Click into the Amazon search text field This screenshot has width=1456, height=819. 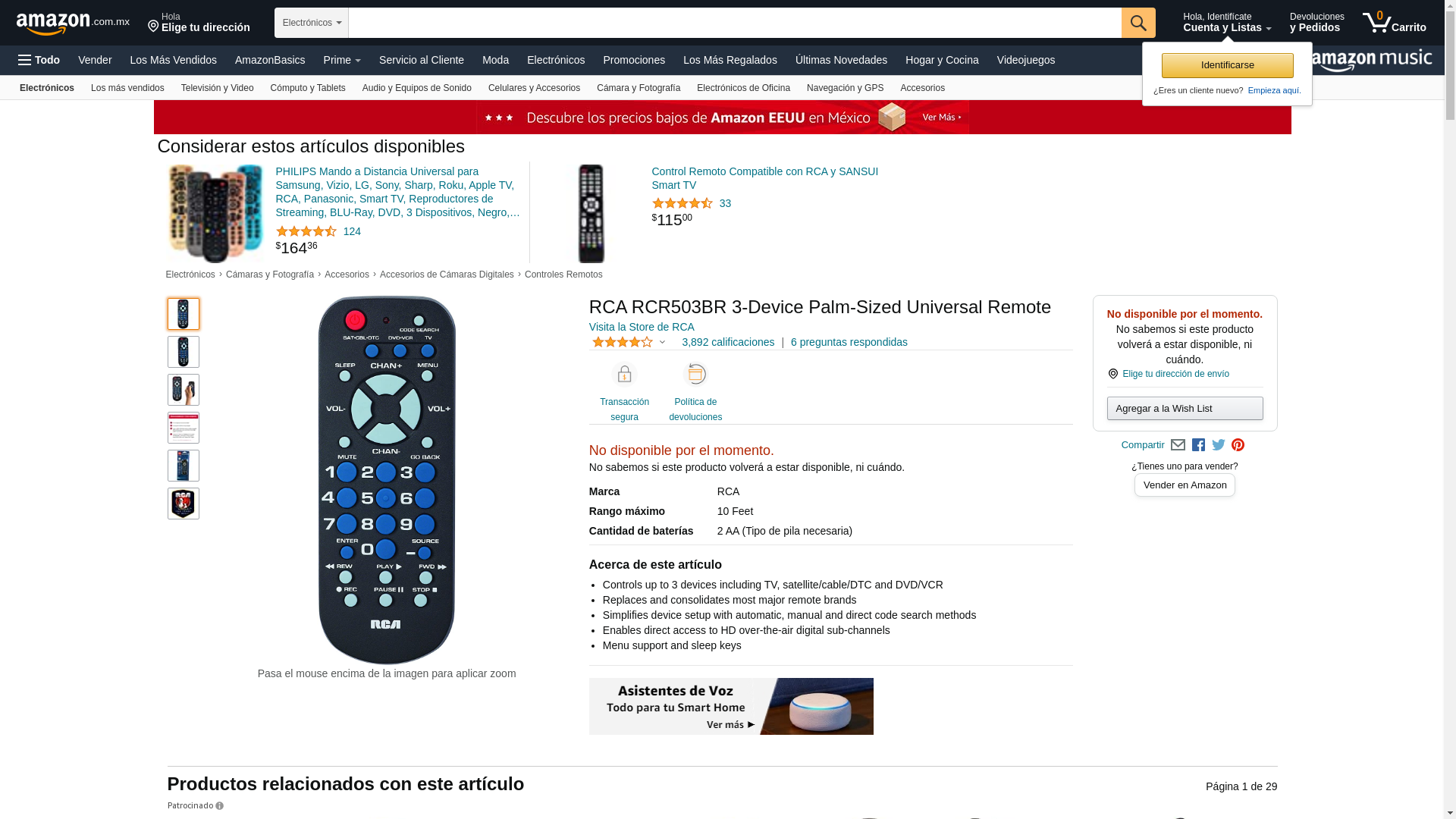coord(735,23)
